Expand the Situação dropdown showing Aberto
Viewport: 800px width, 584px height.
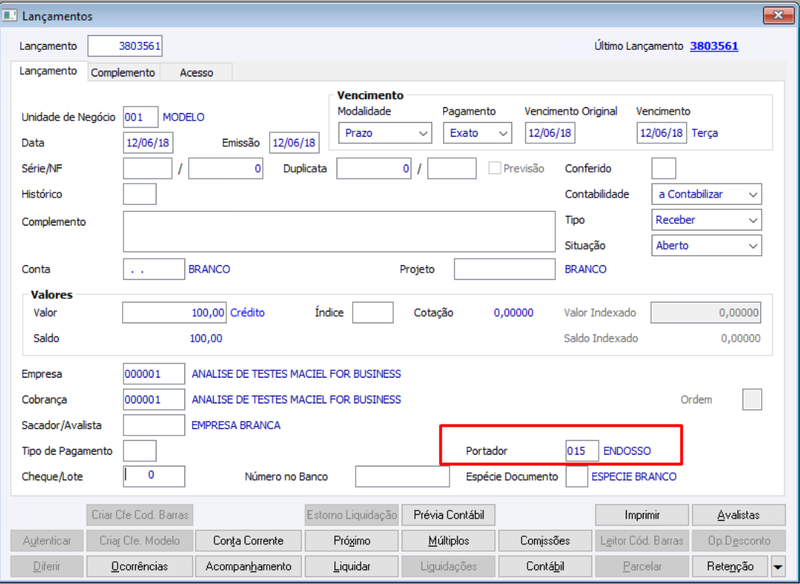click(707, 245)
